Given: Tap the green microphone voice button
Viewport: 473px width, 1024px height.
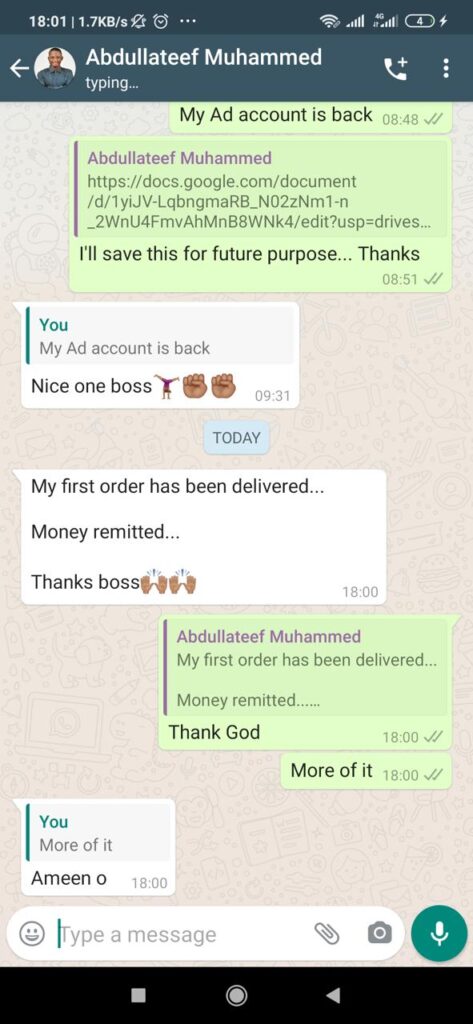Looking at the screenshot, I should tap(440, 933).
